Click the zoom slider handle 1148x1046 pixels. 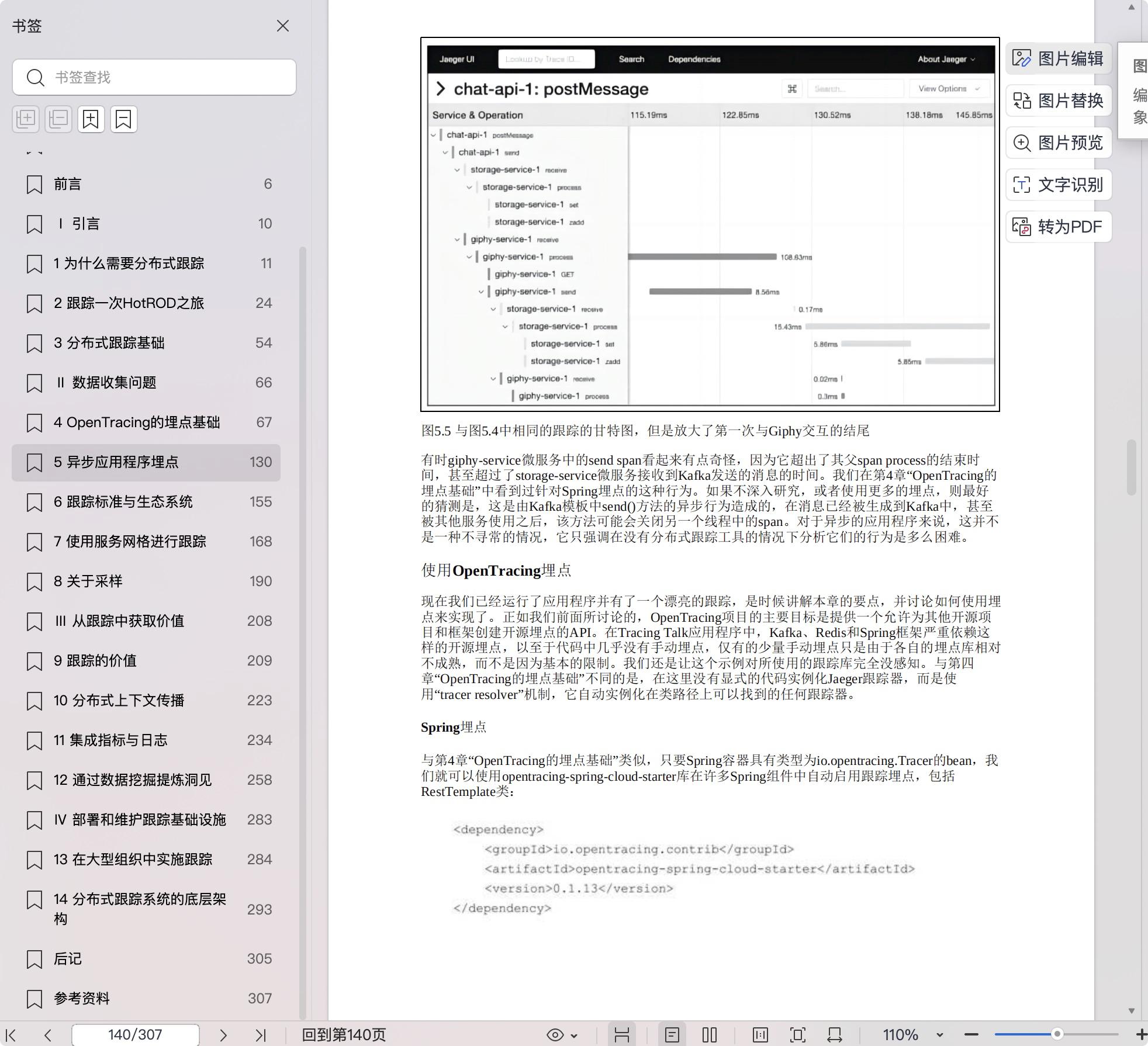click(1057, 1034)
